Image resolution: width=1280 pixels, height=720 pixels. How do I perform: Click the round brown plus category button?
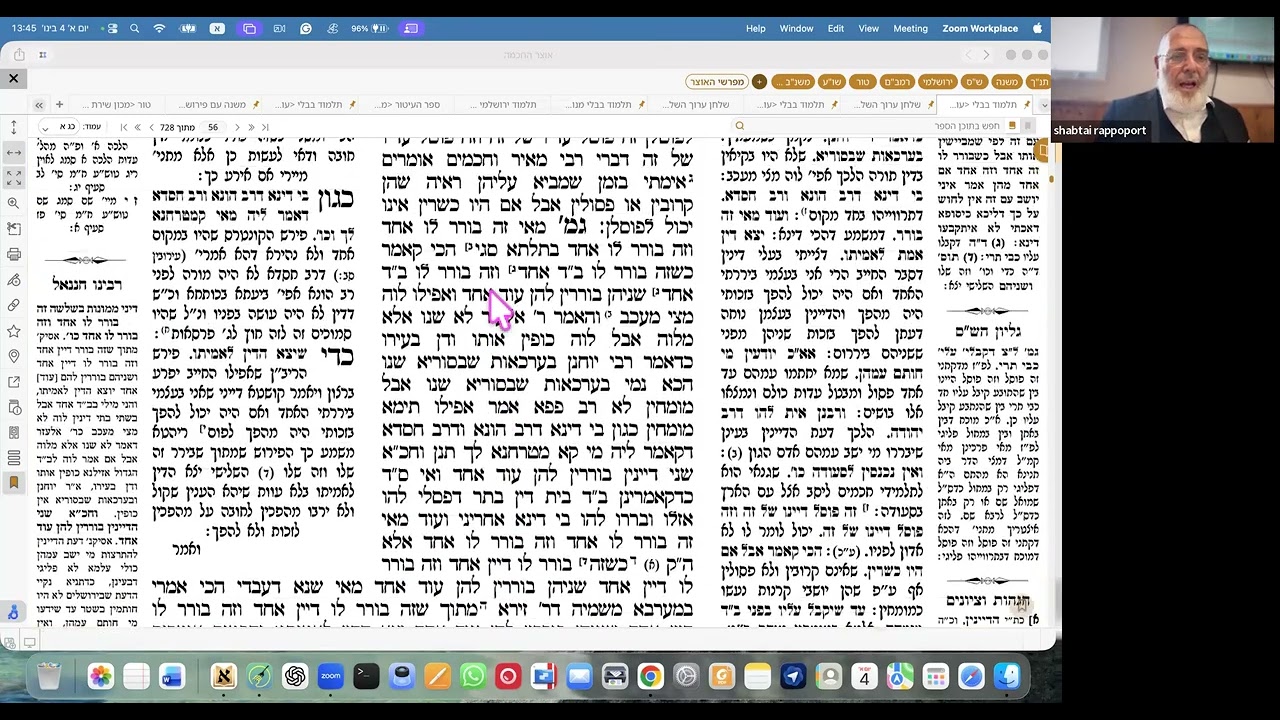(759, 82)
